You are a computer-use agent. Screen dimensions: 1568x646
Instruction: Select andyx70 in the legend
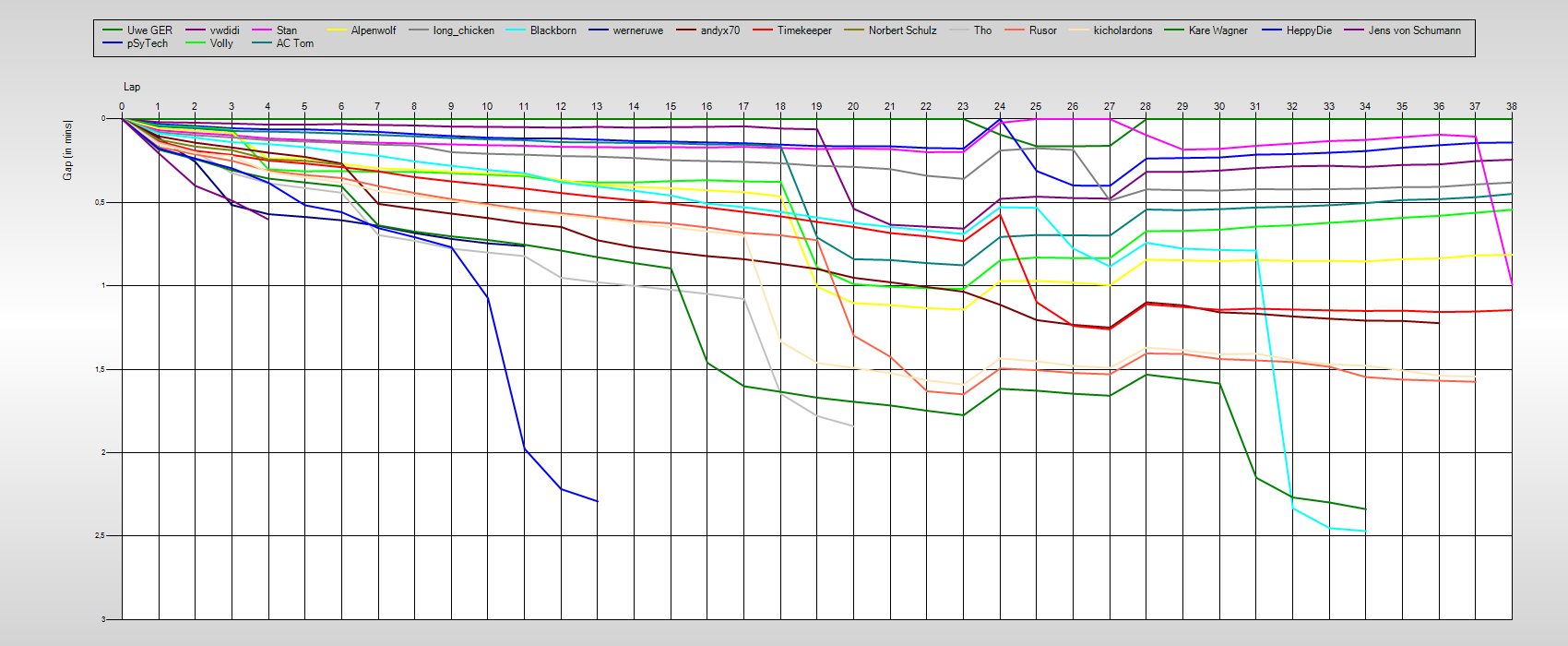719,30
